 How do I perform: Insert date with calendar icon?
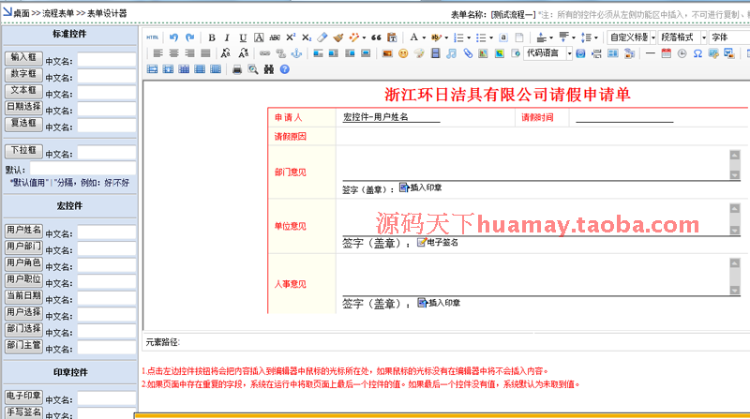[666, 53]
